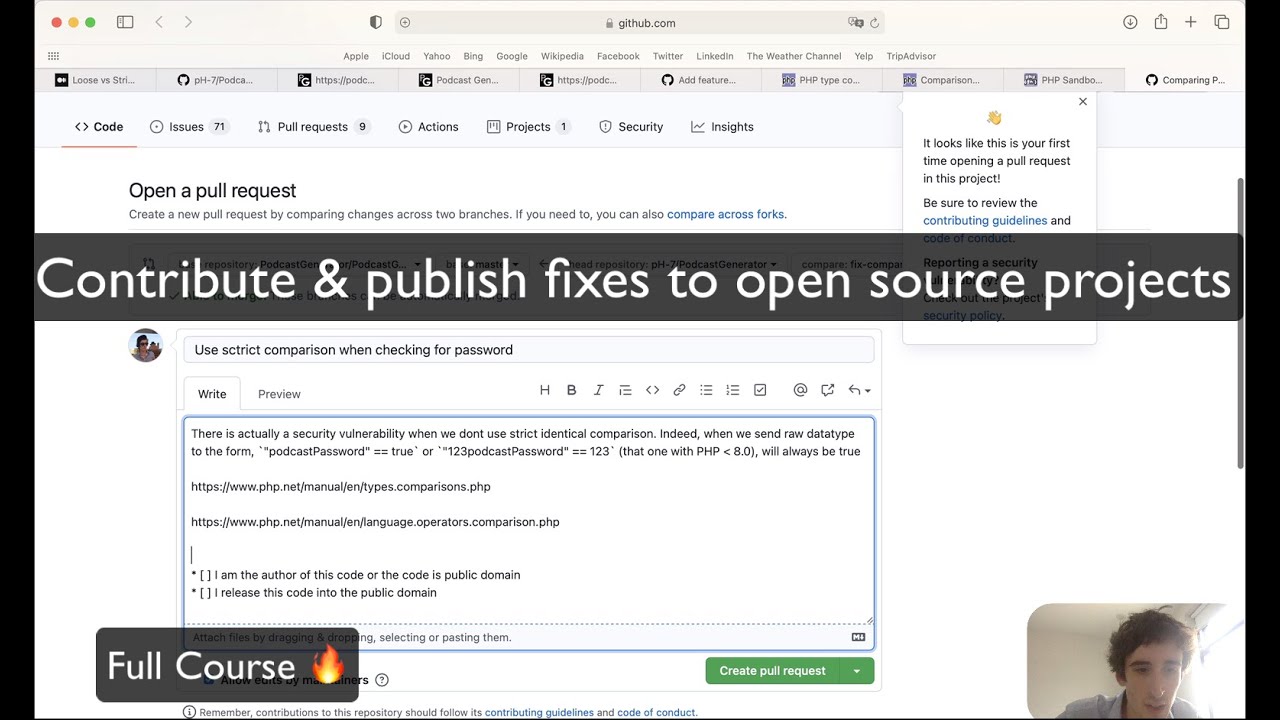Screen dimensions: 1280x720
Task: Open Wikipedia bookmark
Action: click(562, 56)
